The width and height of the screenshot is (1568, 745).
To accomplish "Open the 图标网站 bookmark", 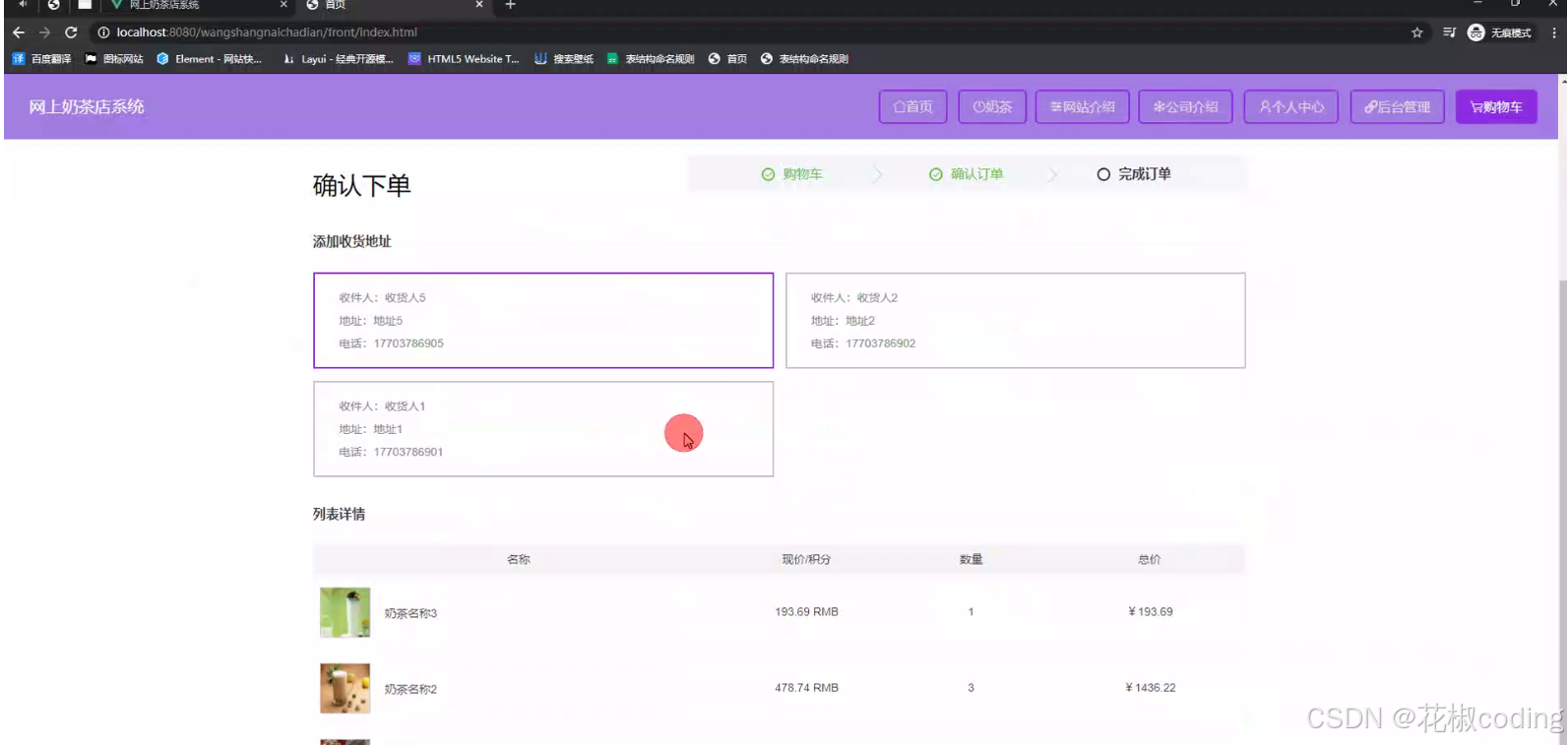I will [114, 59].
